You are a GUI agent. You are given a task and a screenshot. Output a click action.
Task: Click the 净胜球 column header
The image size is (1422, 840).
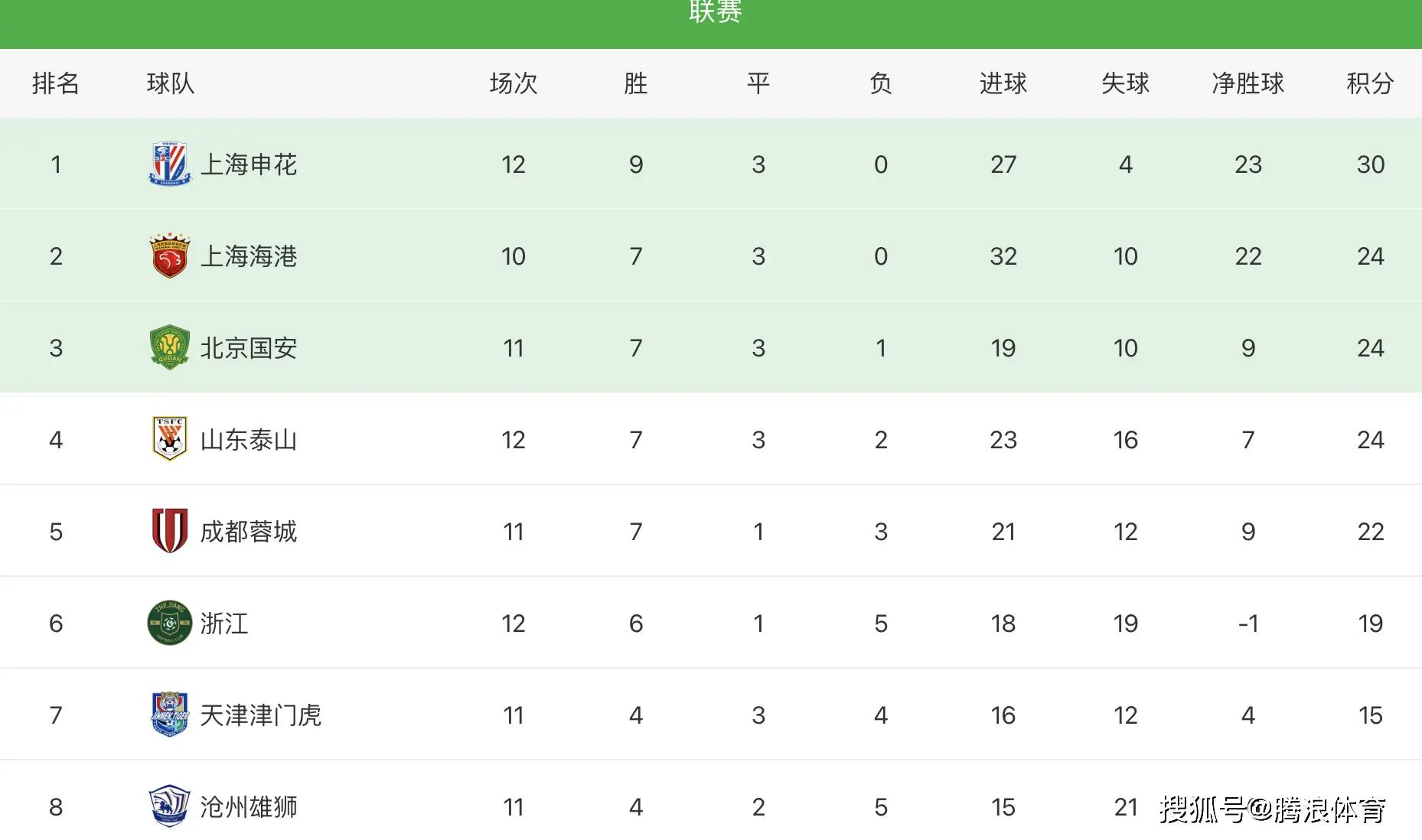click(x=1248, y=83)
